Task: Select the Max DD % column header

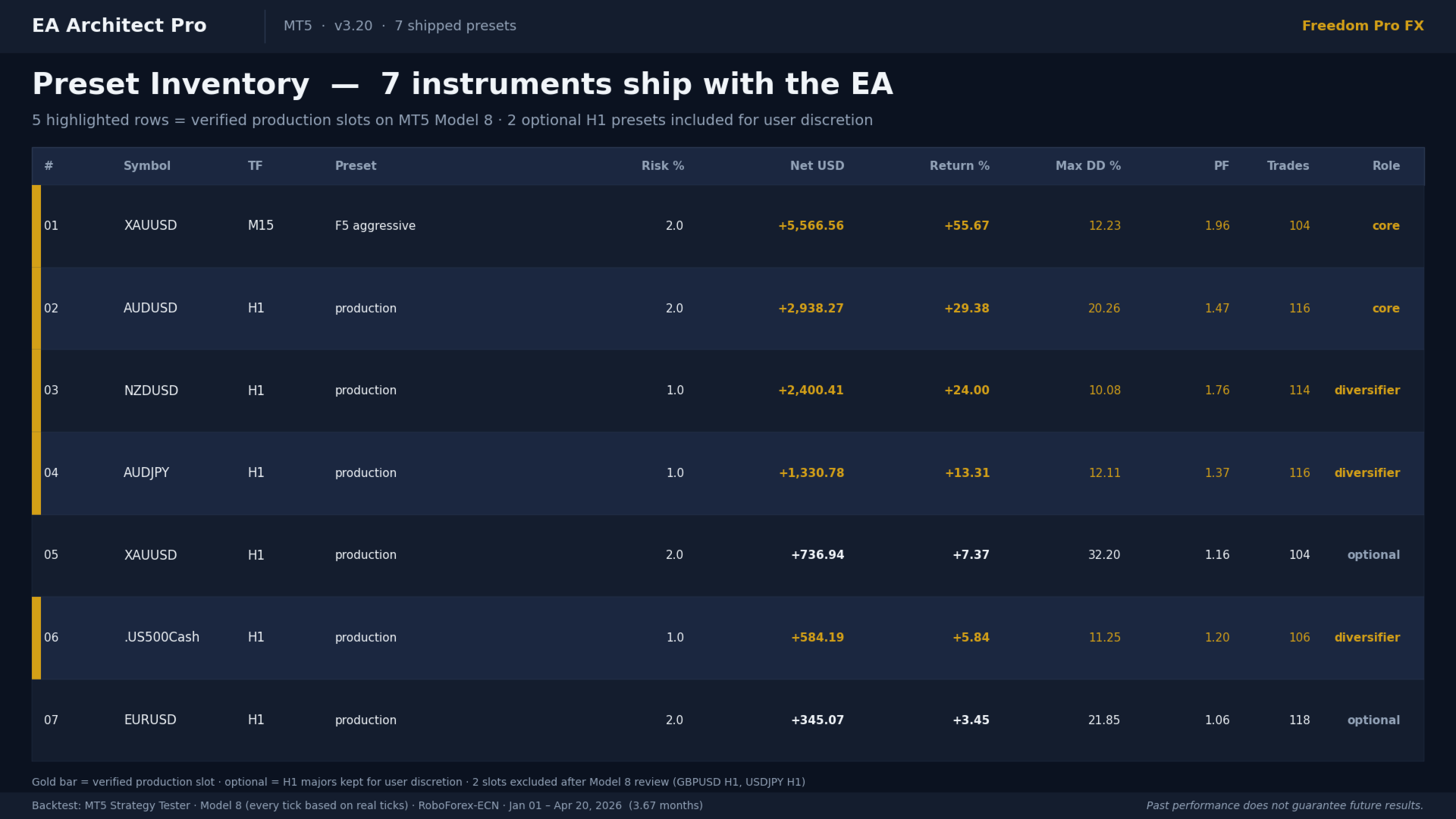Action: 1087,166
